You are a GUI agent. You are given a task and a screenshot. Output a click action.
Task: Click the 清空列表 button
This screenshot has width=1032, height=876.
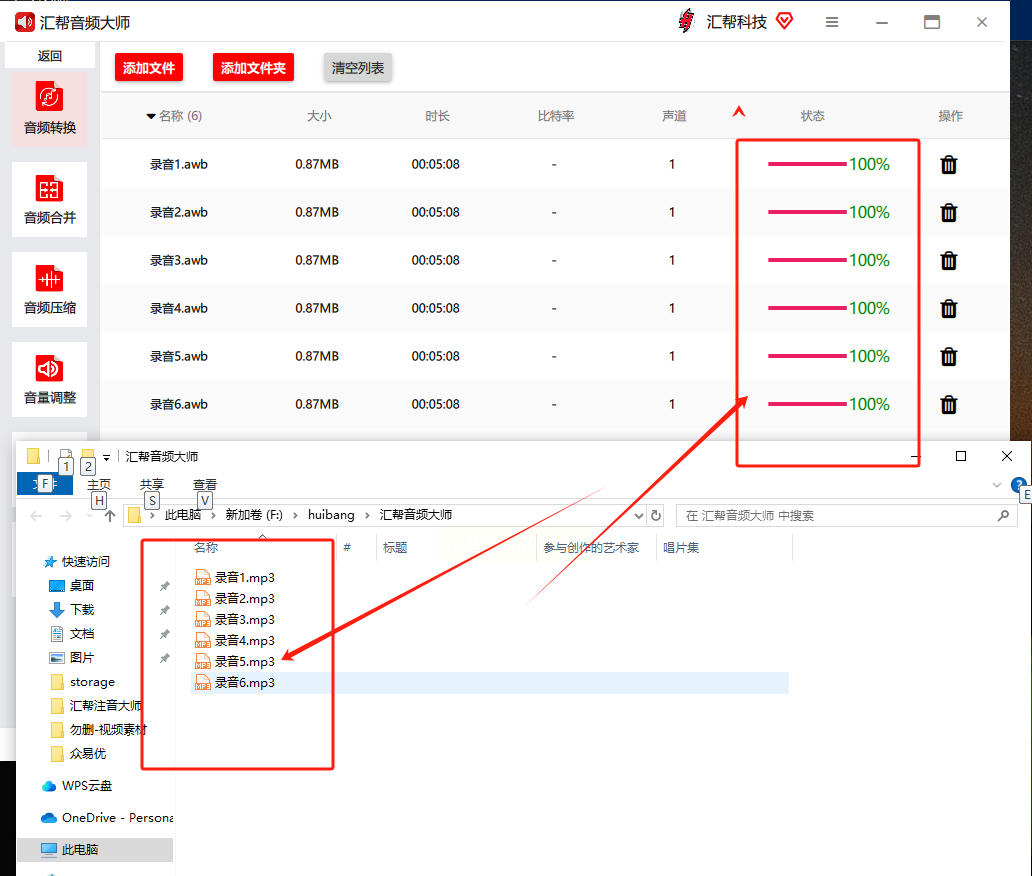(357, 68)
